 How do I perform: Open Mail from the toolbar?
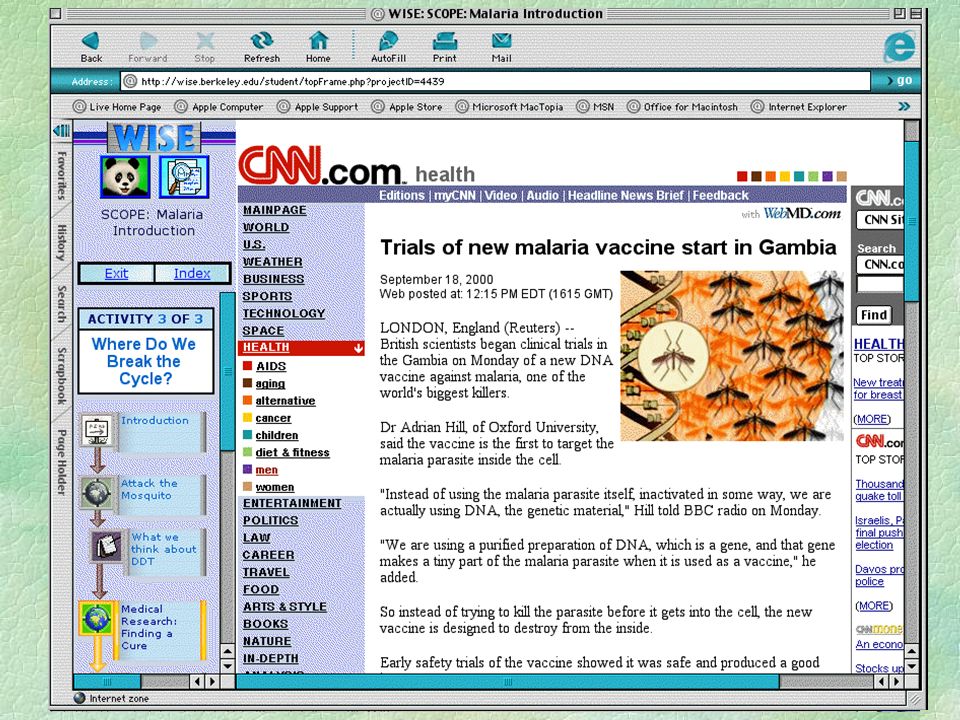pyautogui.click(x=501, y=41)
